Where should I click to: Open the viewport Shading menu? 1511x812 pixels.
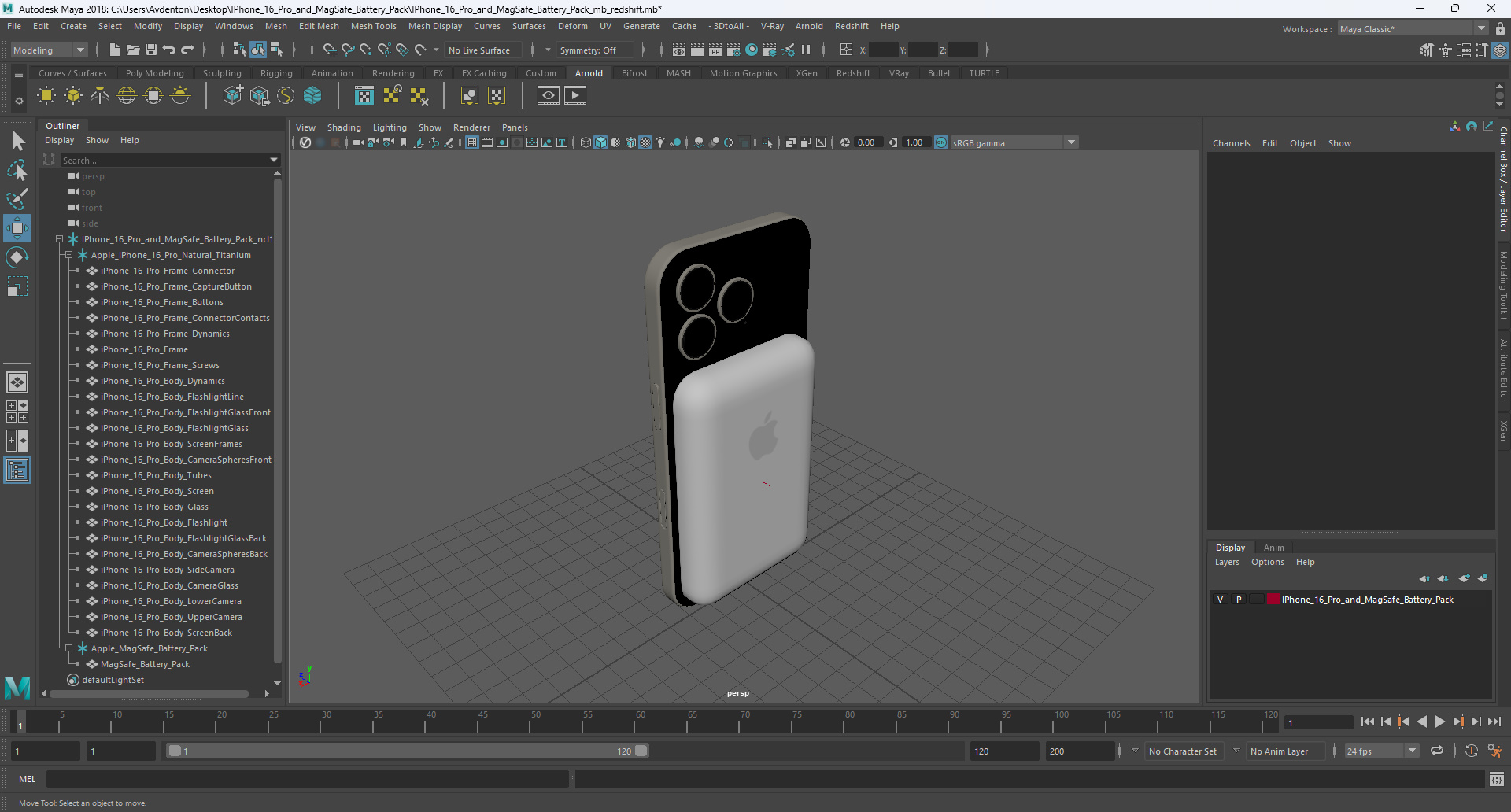click(x=344, y=127)
